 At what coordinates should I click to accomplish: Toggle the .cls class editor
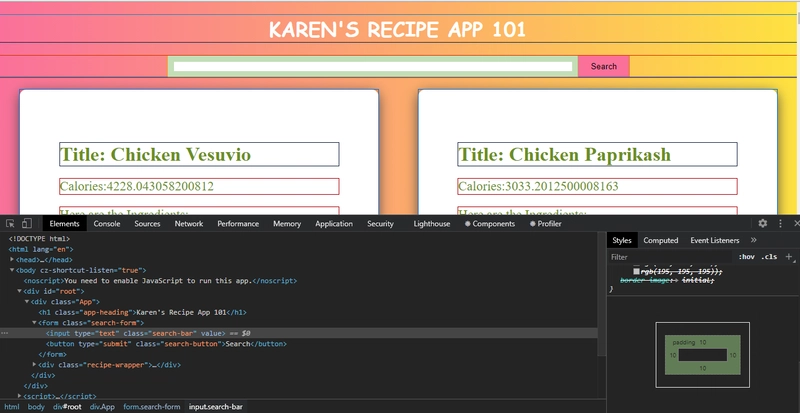tap(769, 257)
